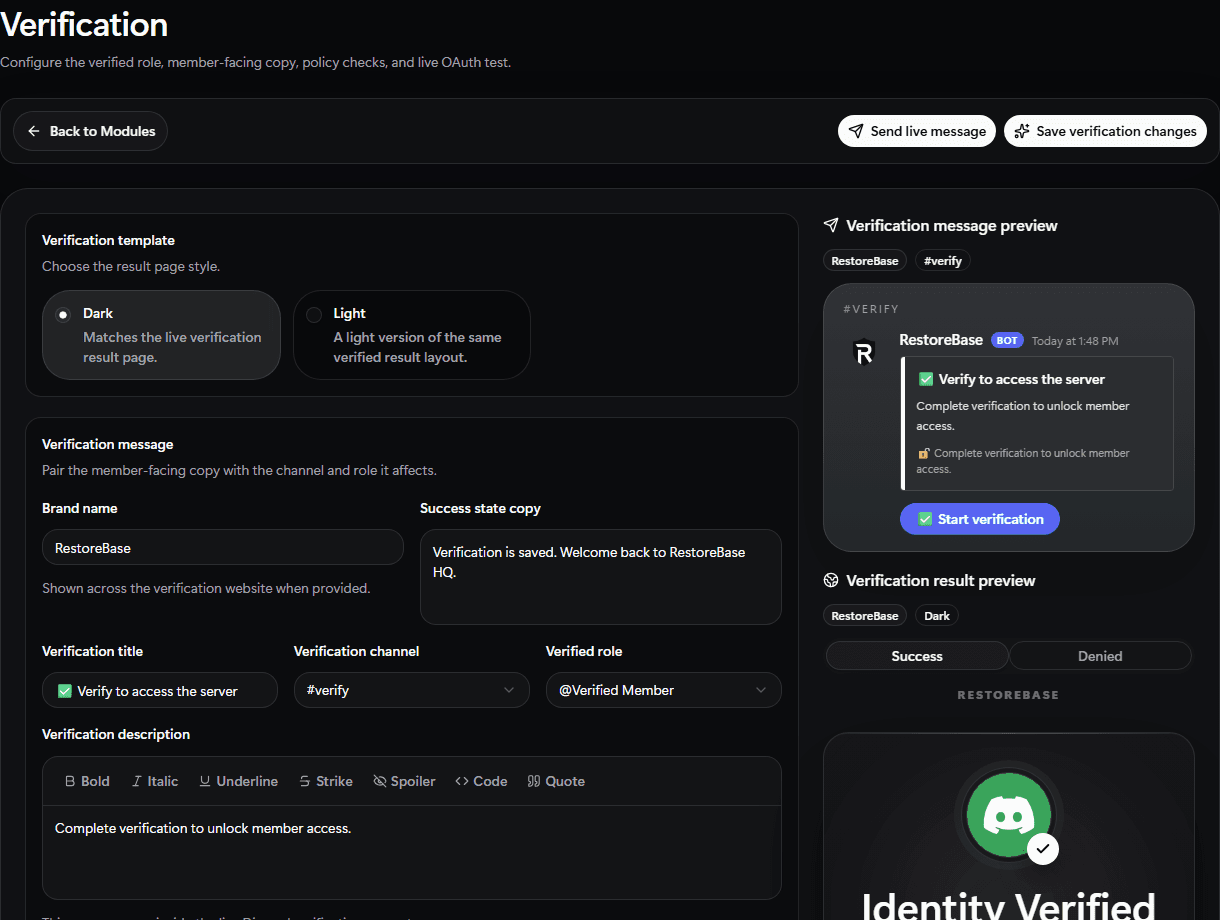The height and width of the screenshot is (920, 1220).
Task: Click the Italic formatting icon
Action: tap(137, 781)
